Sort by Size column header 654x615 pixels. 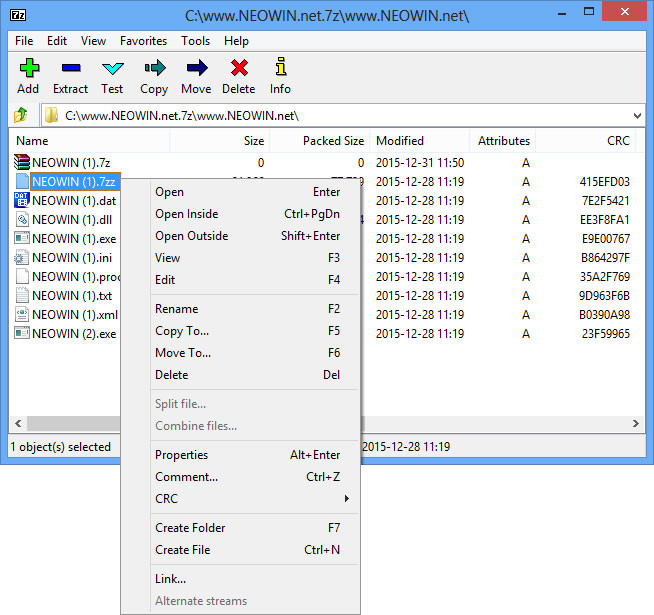219,141
